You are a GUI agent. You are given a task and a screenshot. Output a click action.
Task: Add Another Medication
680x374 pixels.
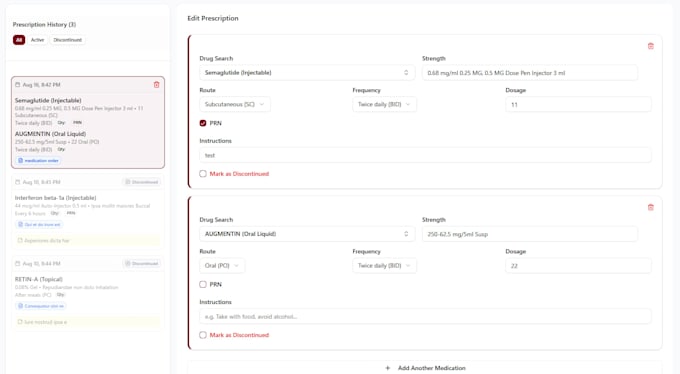tap(425, 368)
